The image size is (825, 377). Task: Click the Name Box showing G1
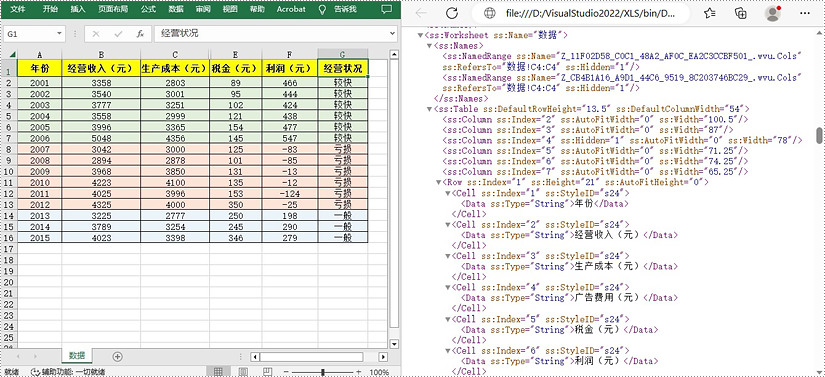[x=29, y=34]
